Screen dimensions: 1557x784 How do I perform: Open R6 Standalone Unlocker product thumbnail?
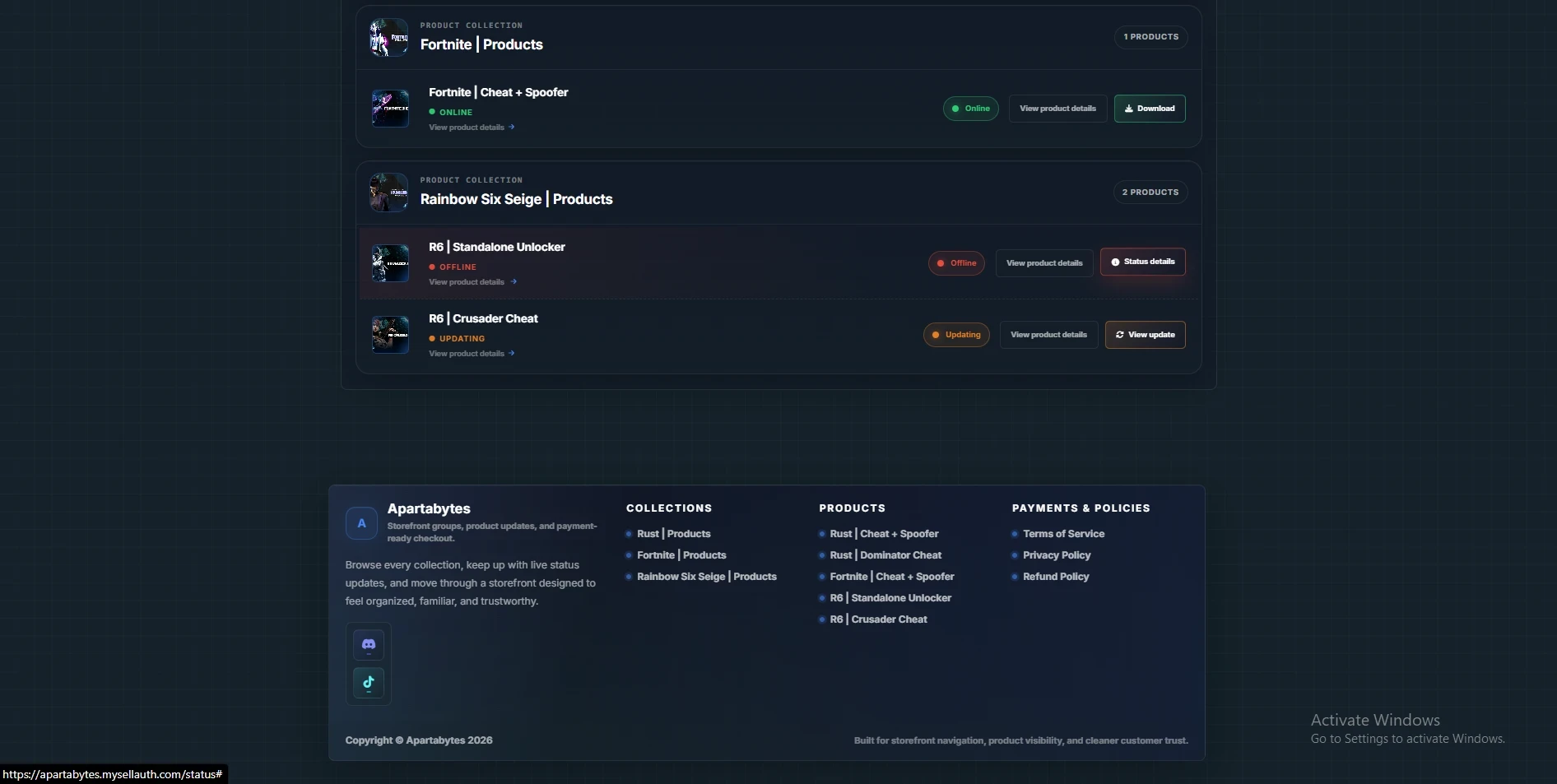(390, 263)
